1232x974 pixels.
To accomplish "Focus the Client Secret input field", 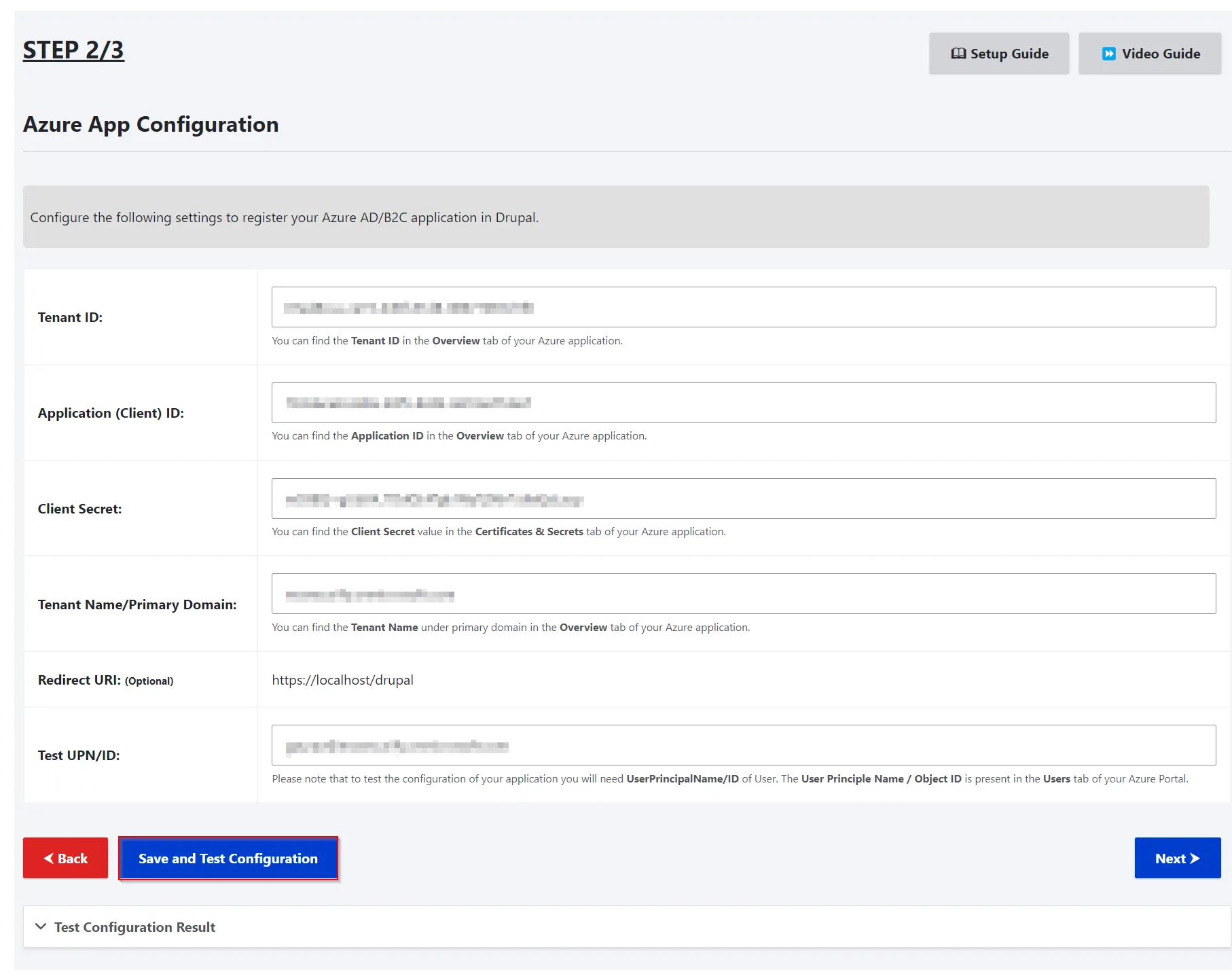I will coord(744,499).
